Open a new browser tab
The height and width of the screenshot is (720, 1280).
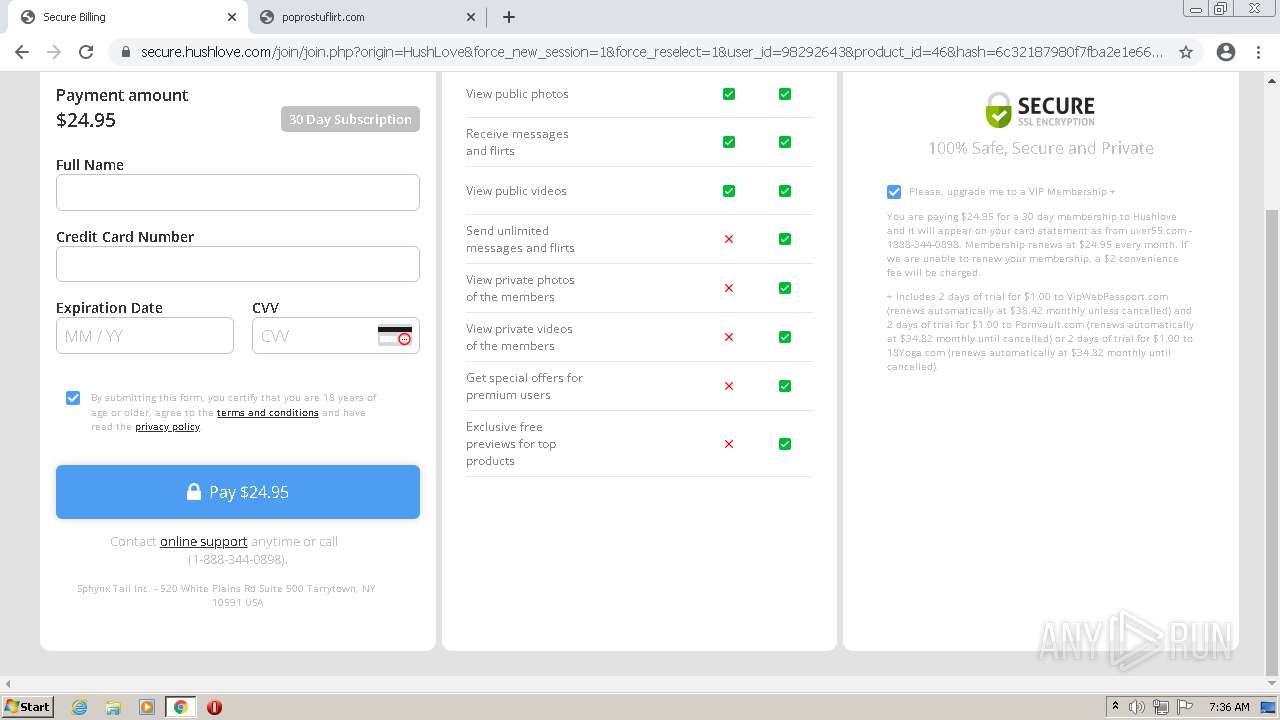pos(509,17)
